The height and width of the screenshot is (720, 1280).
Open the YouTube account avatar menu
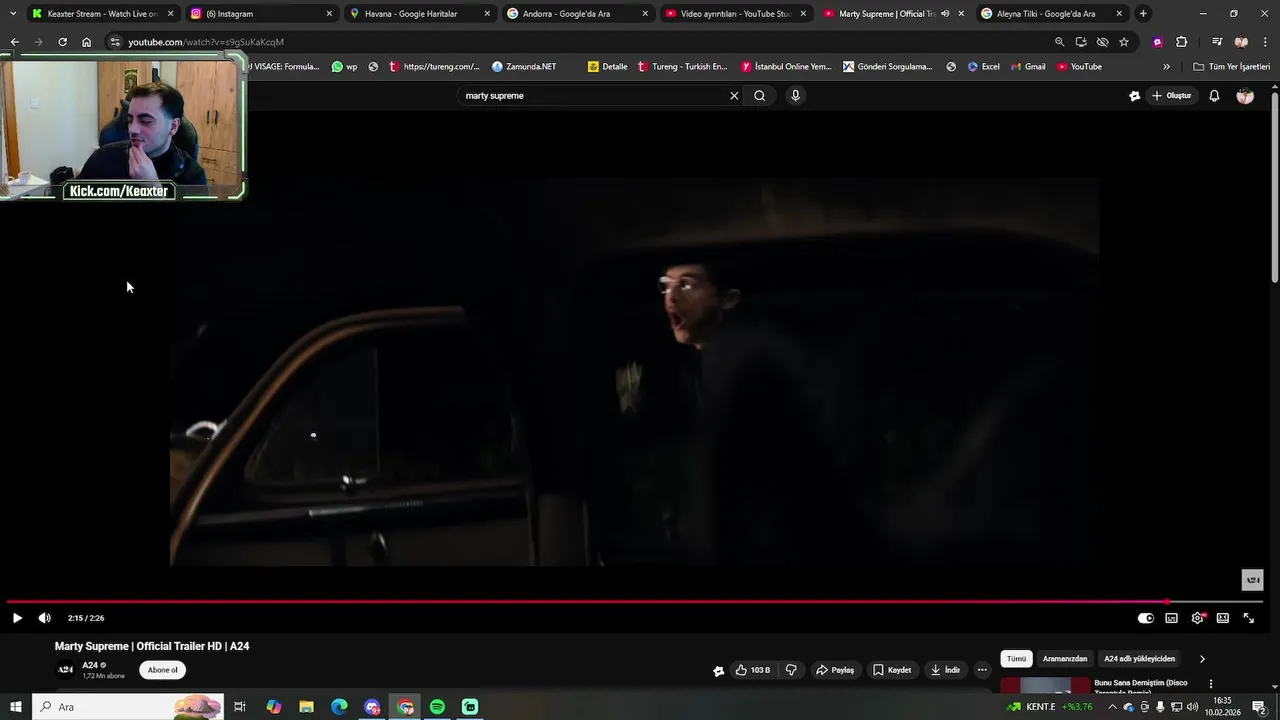[1245, 96]
